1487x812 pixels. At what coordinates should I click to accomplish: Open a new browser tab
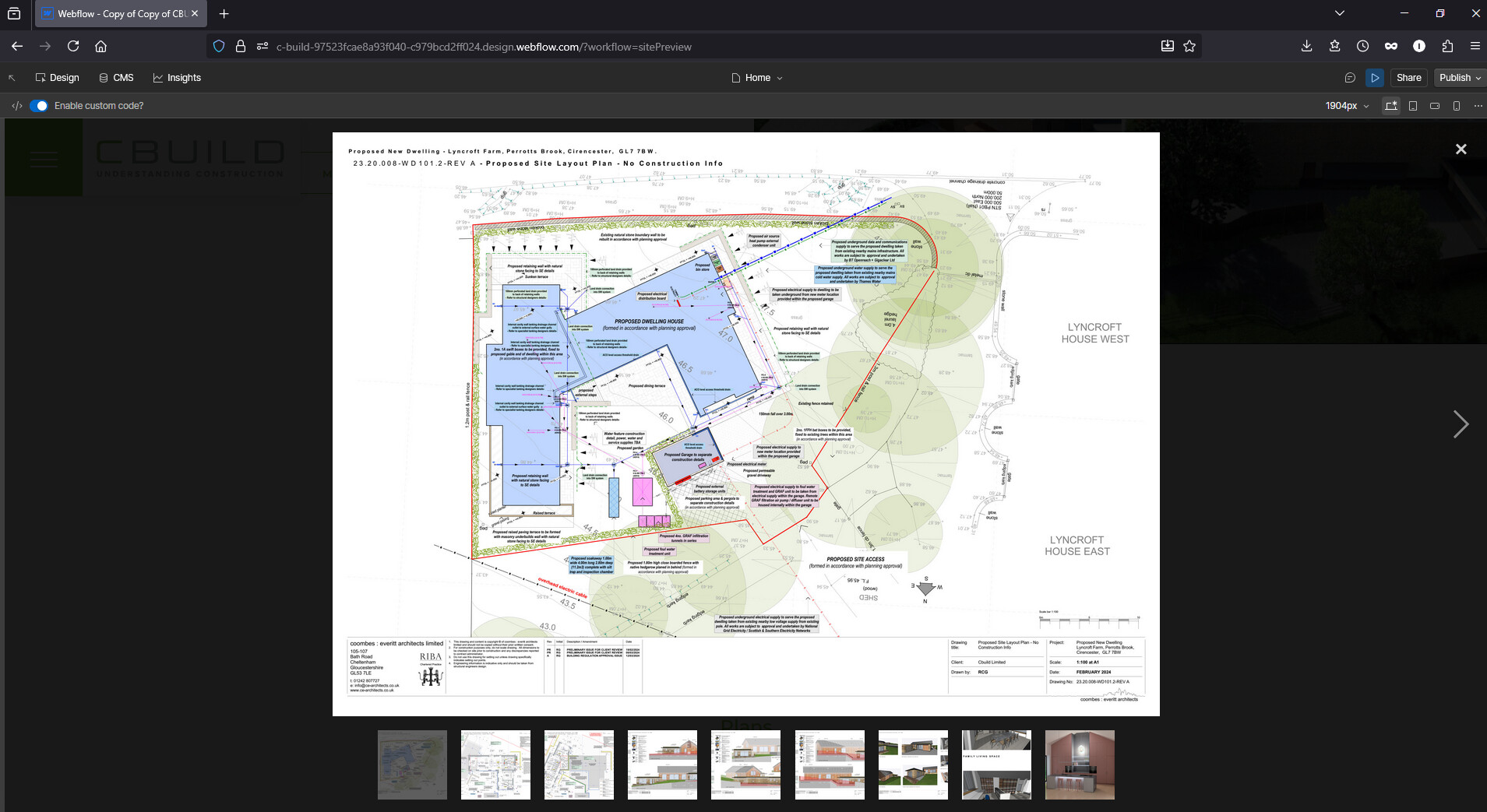click(x=224, y=13)
